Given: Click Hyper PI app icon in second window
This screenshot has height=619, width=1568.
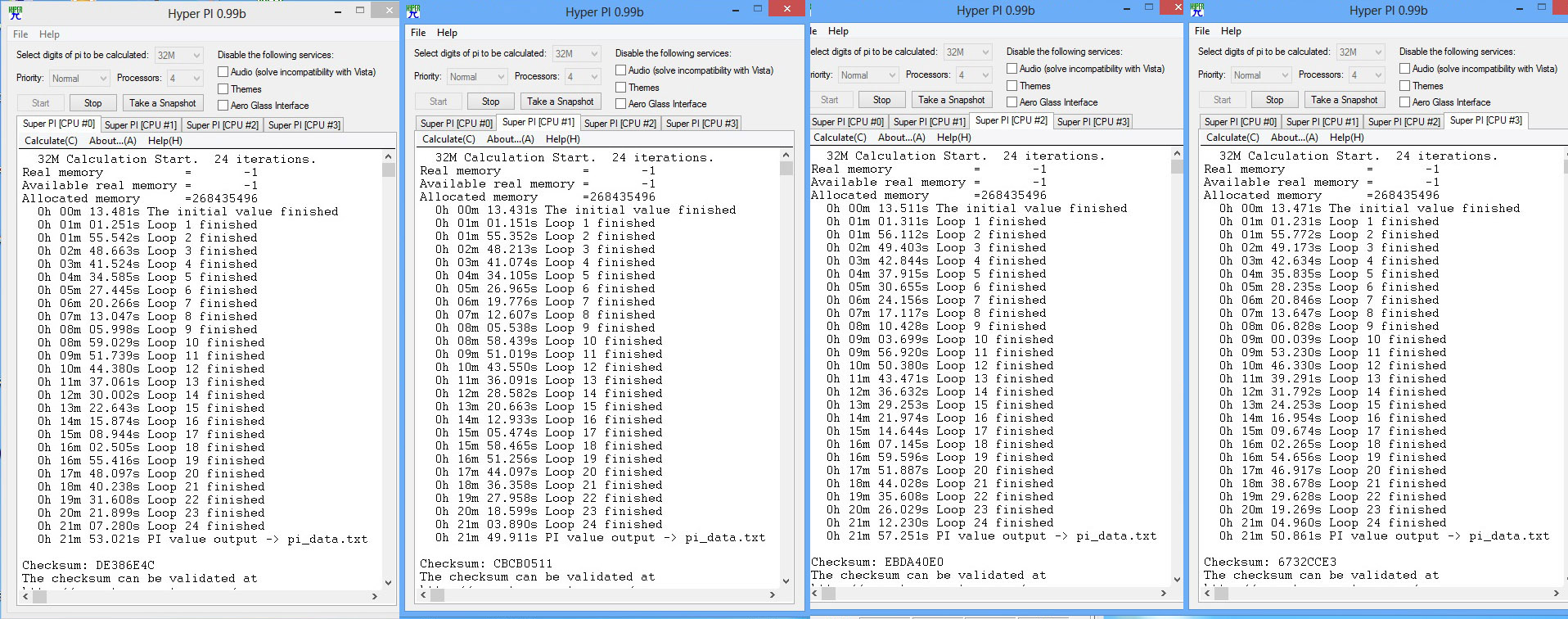Looking at the screenshot, I should [x=413, y=11].
